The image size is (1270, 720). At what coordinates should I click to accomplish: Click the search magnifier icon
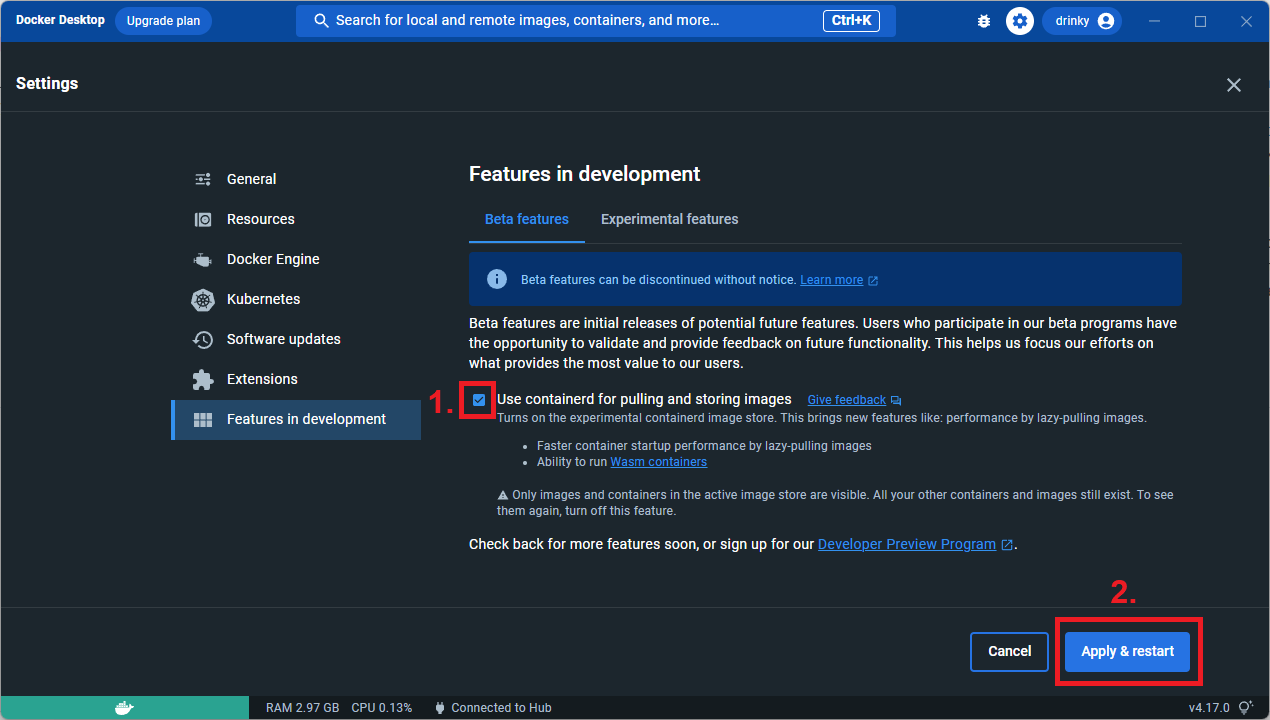[x=322, y=21]
